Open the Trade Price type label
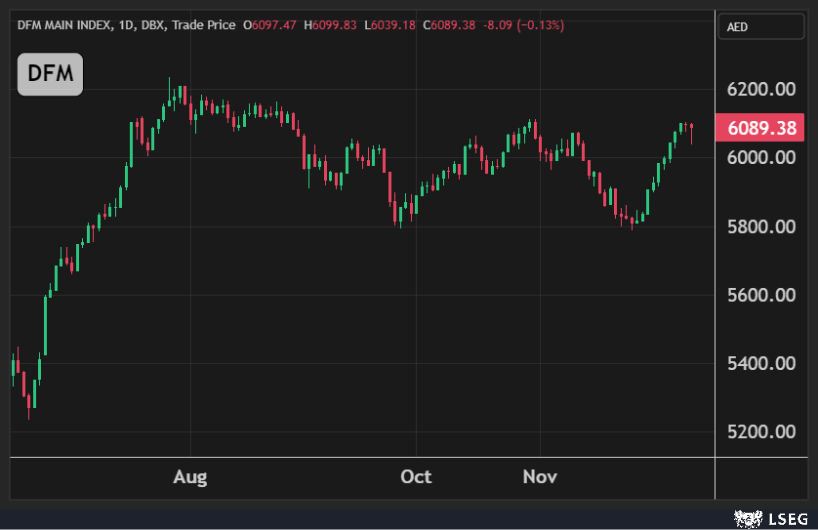818x530 pixels. click(x=204, y=24)
